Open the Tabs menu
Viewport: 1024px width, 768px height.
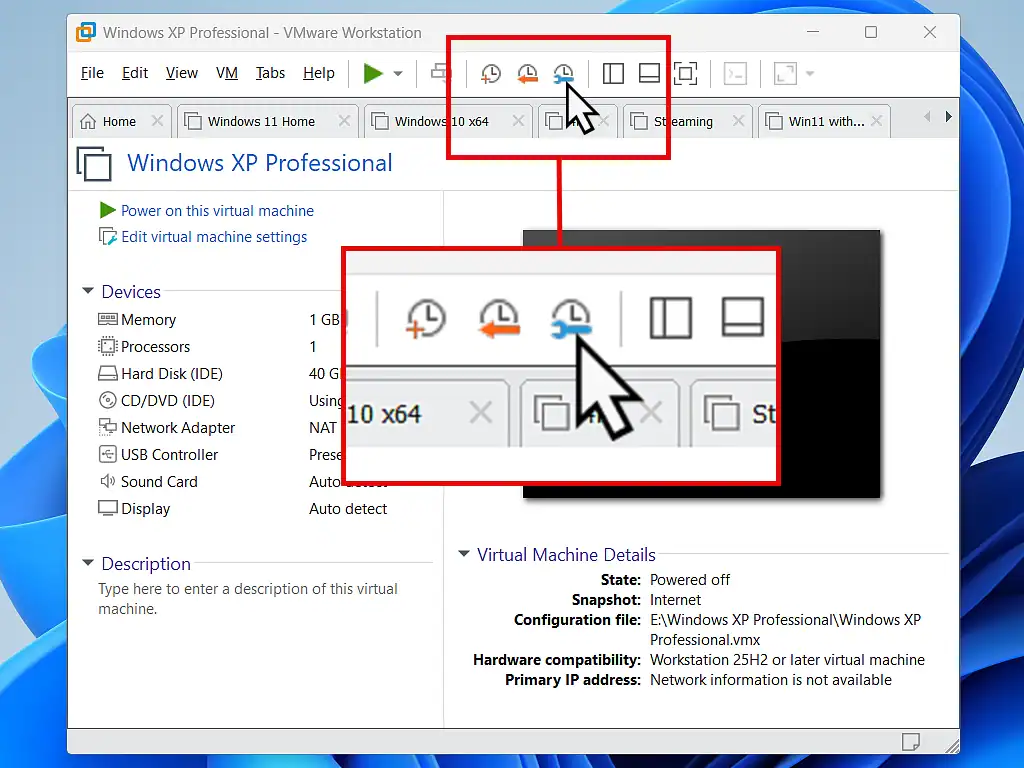point(270,73)
